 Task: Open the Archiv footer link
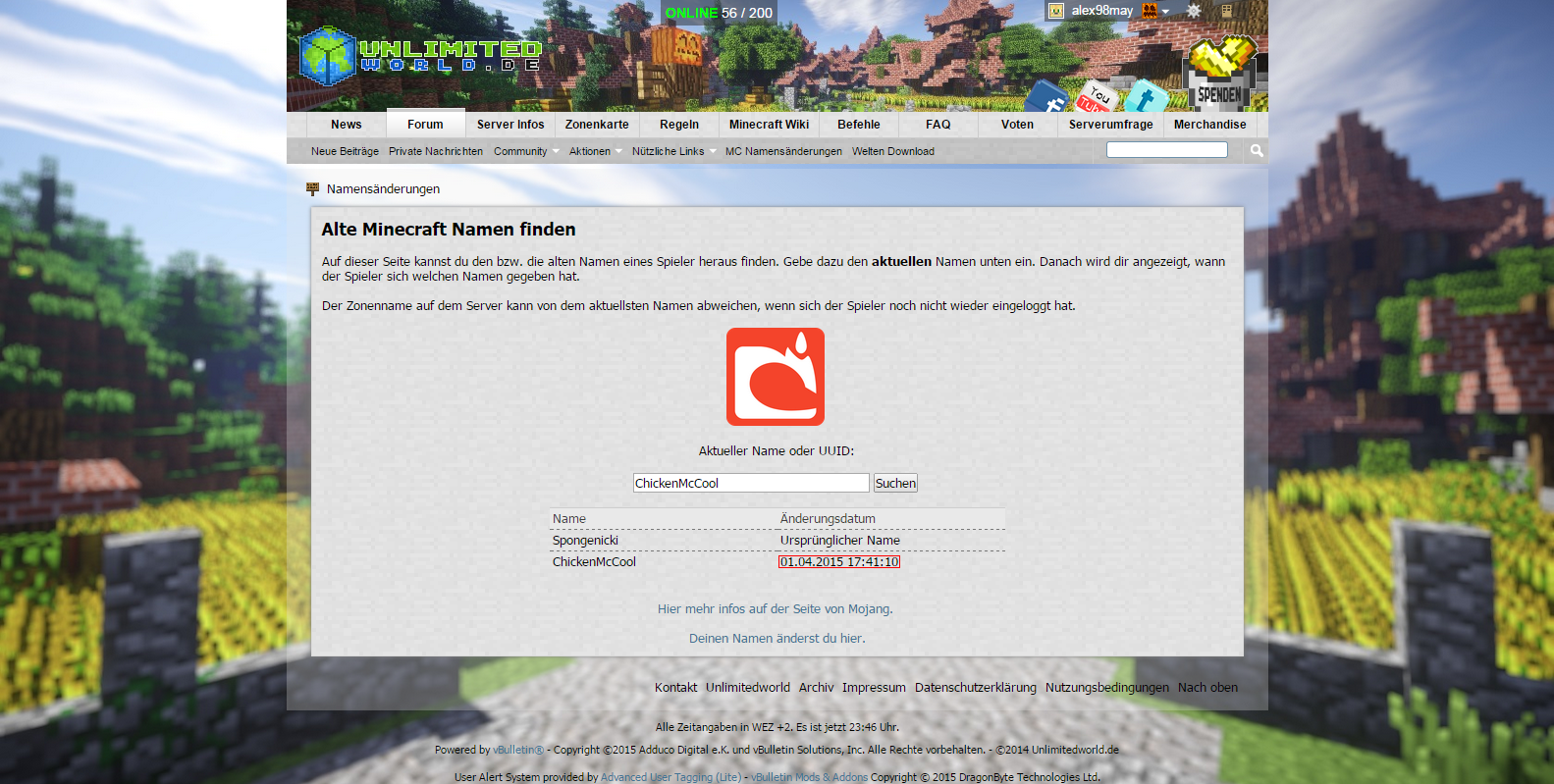point(816,687)
